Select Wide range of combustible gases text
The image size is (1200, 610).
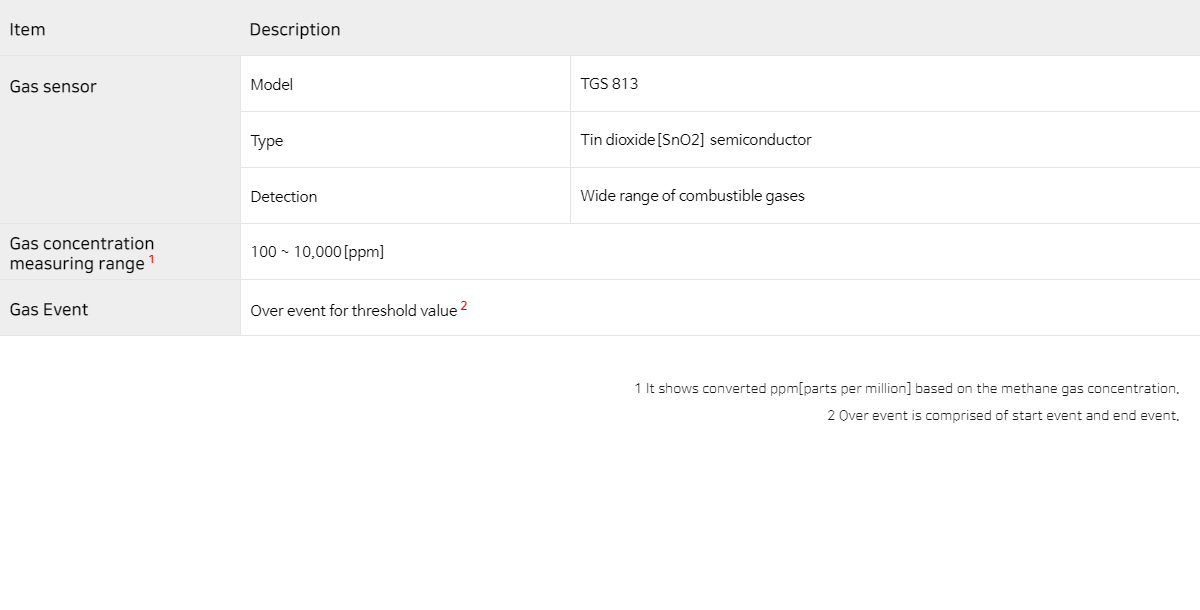click(692, 196)
